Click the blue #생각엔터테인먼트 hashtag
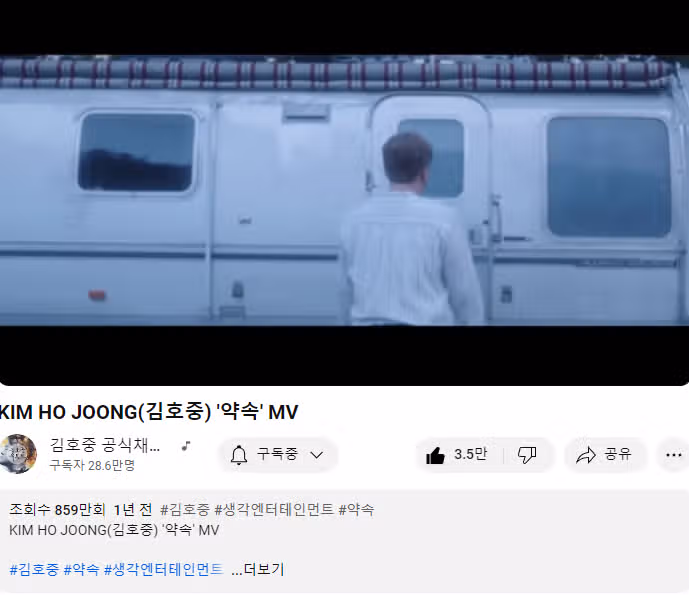The image size is (689, 595). [163, 570]
